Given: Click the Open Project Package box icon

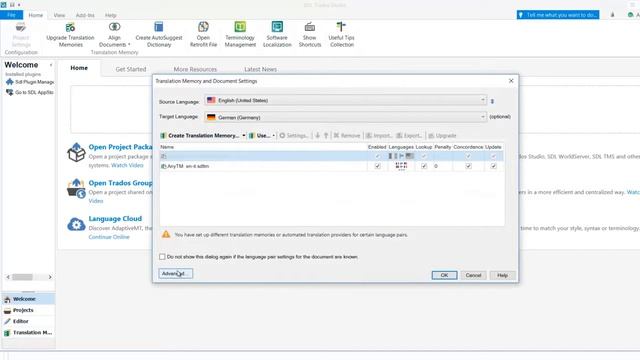Looking at the screenshot, I should click(x=76, y=152).
